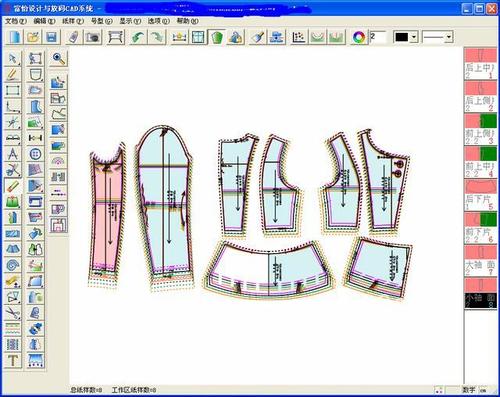The image size is (500, 397).
Task: Select 前上中 piece in pattern list
Action: [480, 162]
